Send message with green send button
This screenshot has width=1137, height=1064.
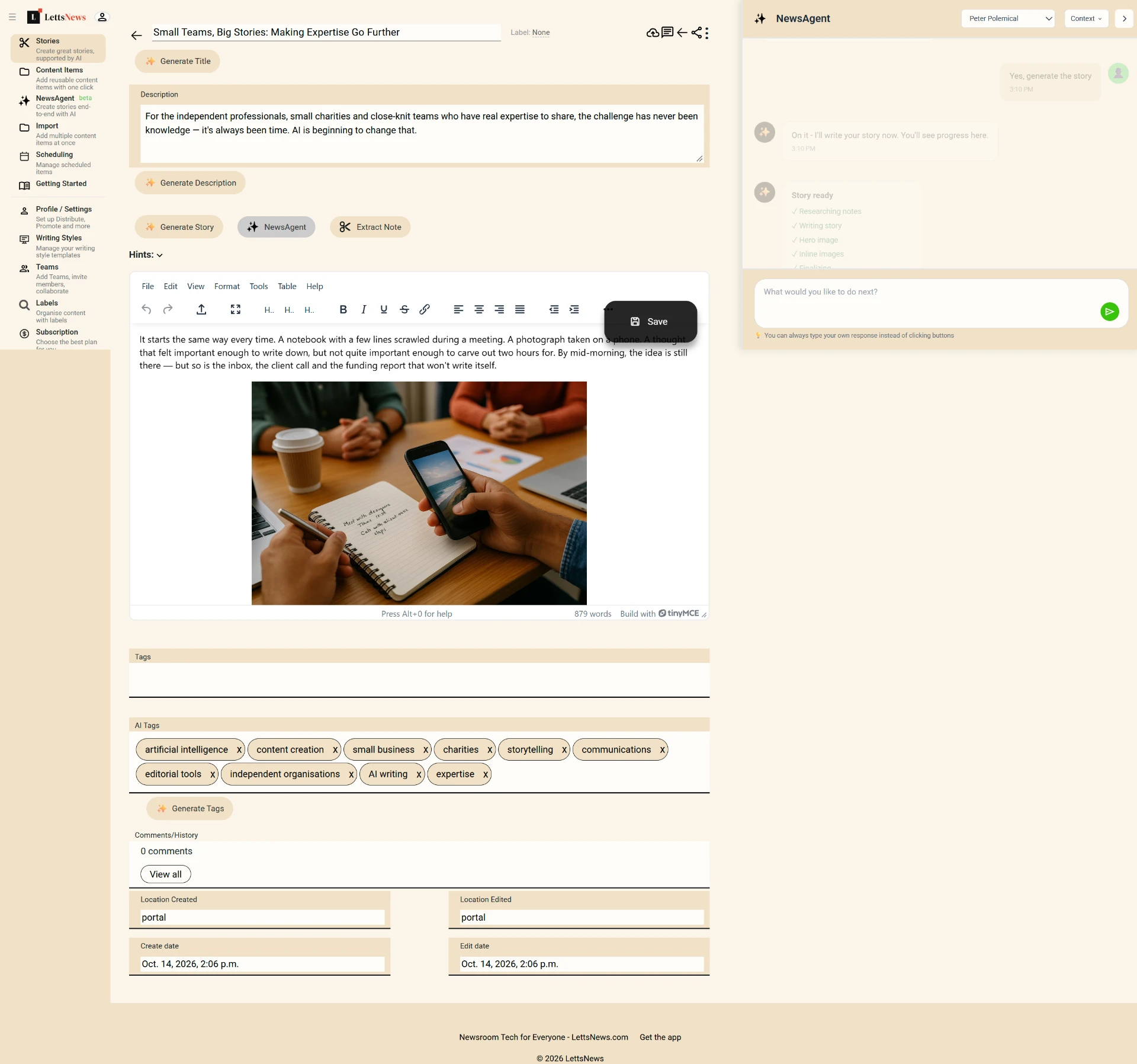[1109, 312]
